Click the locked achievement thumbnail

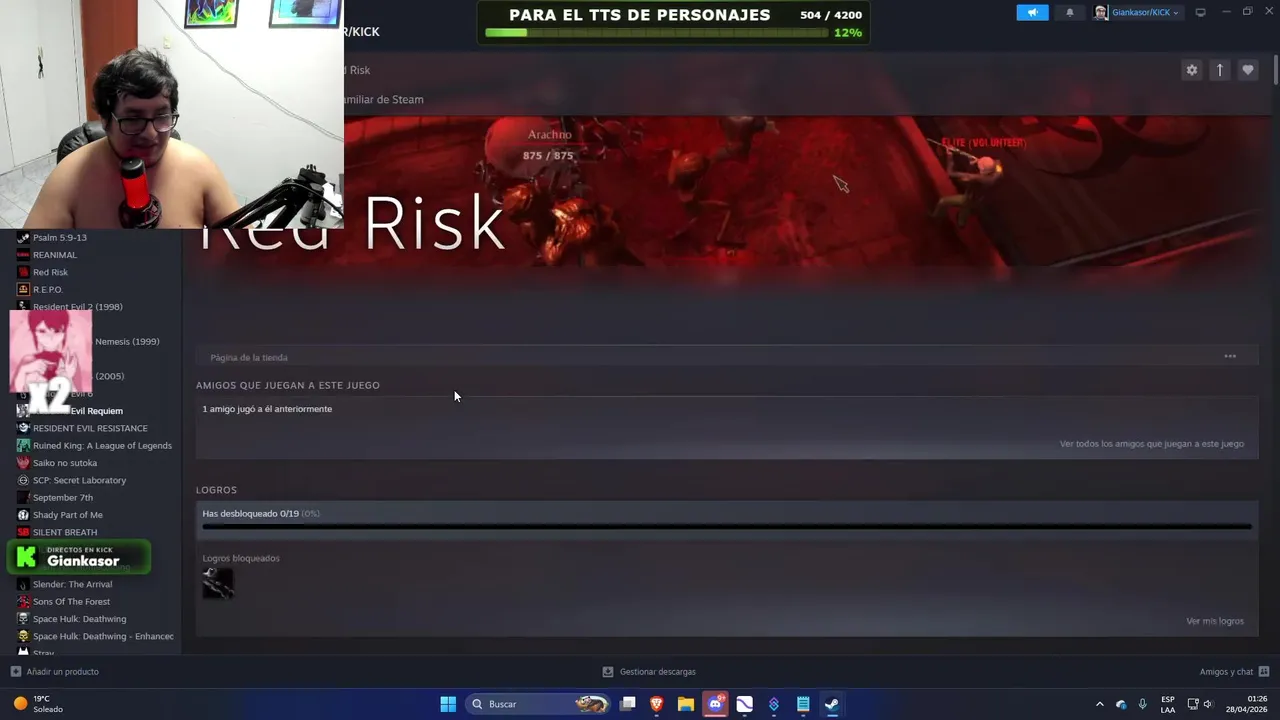click(218, 583)
